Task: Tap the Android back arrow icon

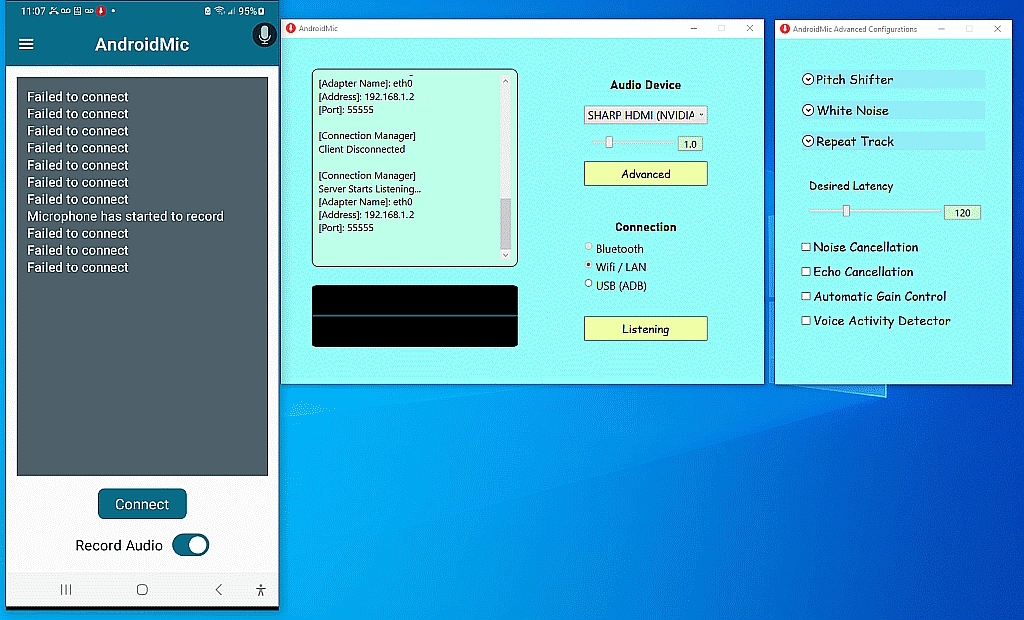Action: pos(219,590)
